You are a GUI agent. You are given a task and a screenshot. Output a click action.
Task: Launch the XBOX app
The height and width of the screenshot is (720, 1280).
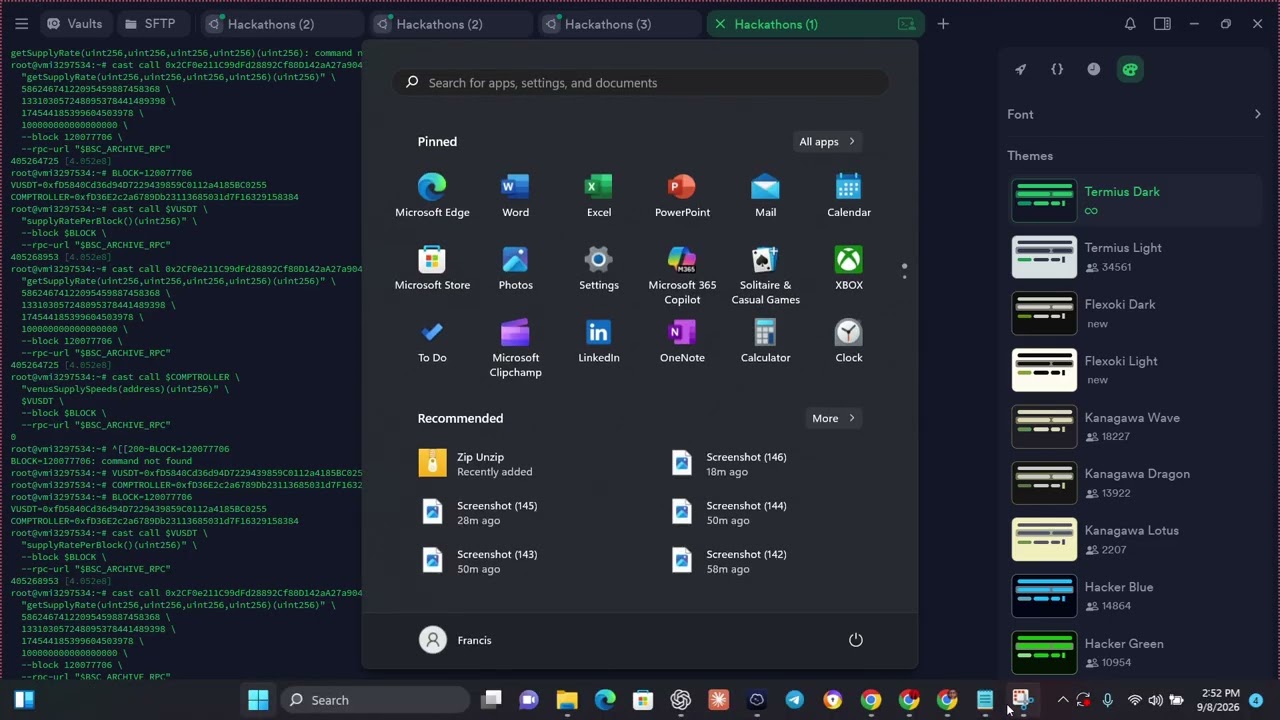click(849, 268)
